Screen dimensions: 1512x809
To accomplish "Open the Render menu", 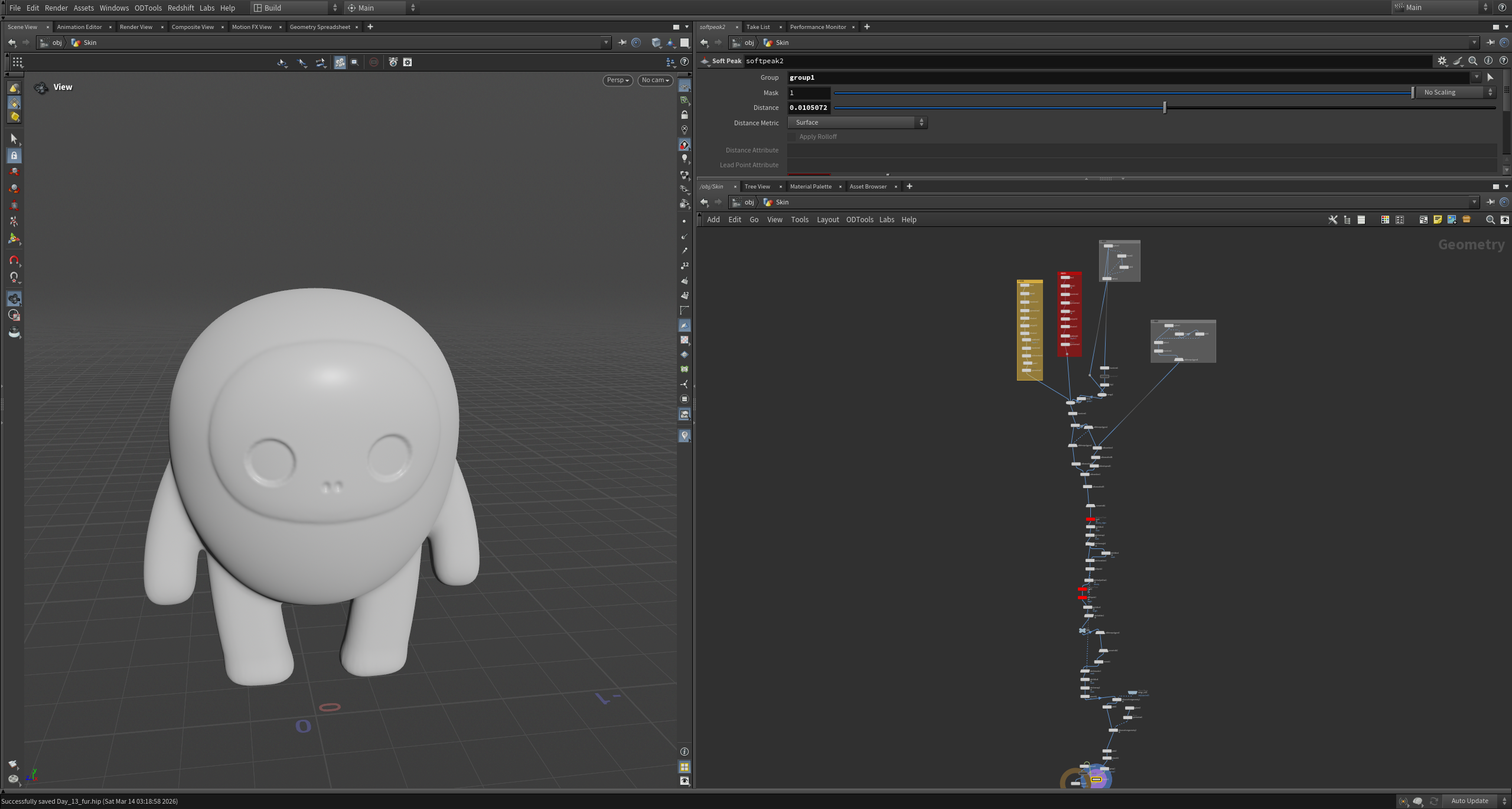I will coord(56,8).
